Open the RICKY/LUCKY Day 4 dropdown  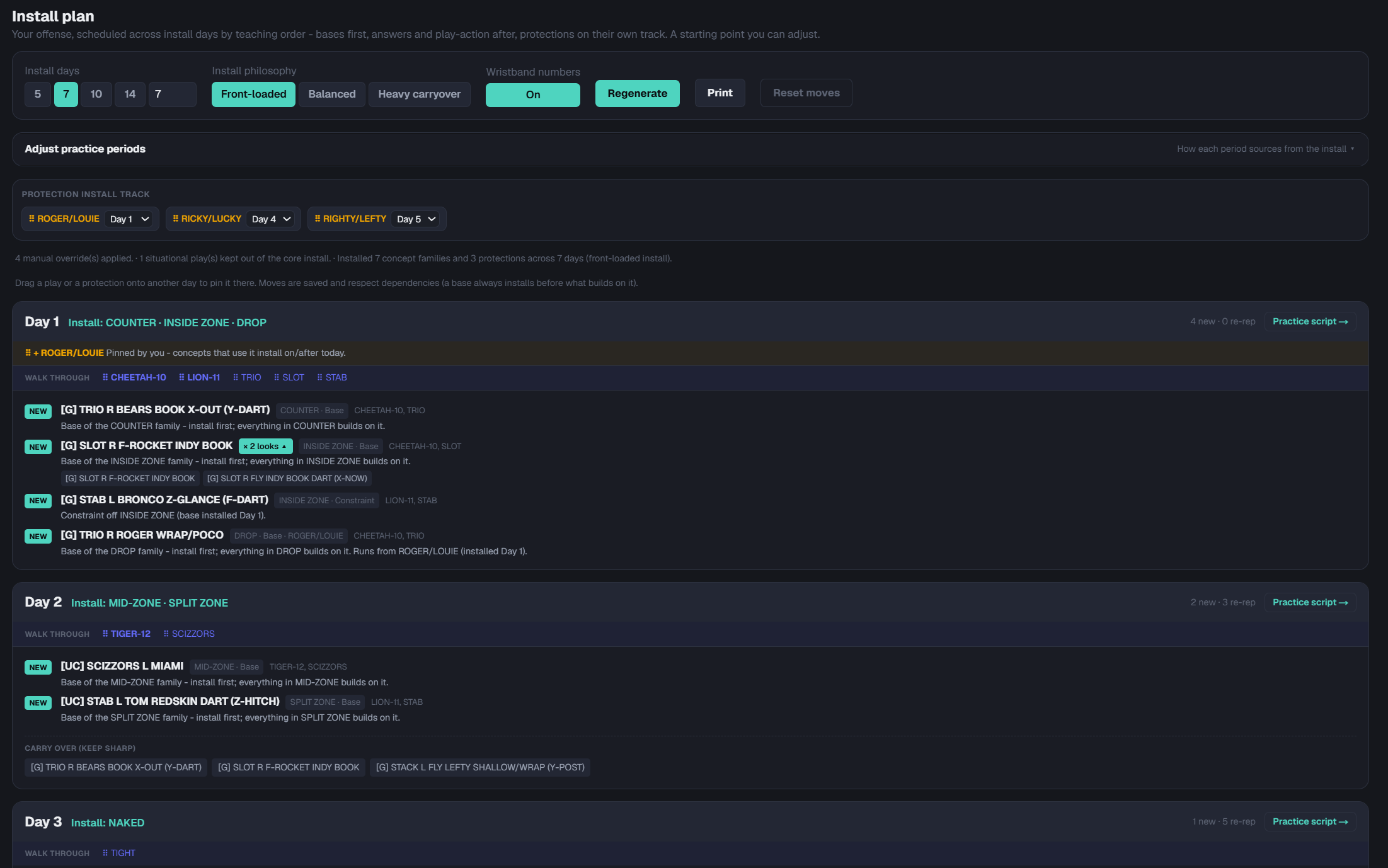point(272,219)
